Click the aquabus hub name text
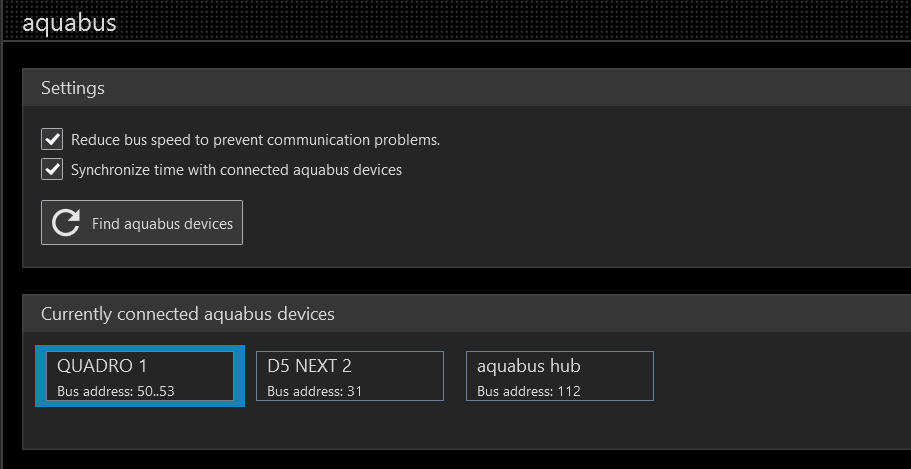Viewport: 911px width, 469px height. pos(529,366)
